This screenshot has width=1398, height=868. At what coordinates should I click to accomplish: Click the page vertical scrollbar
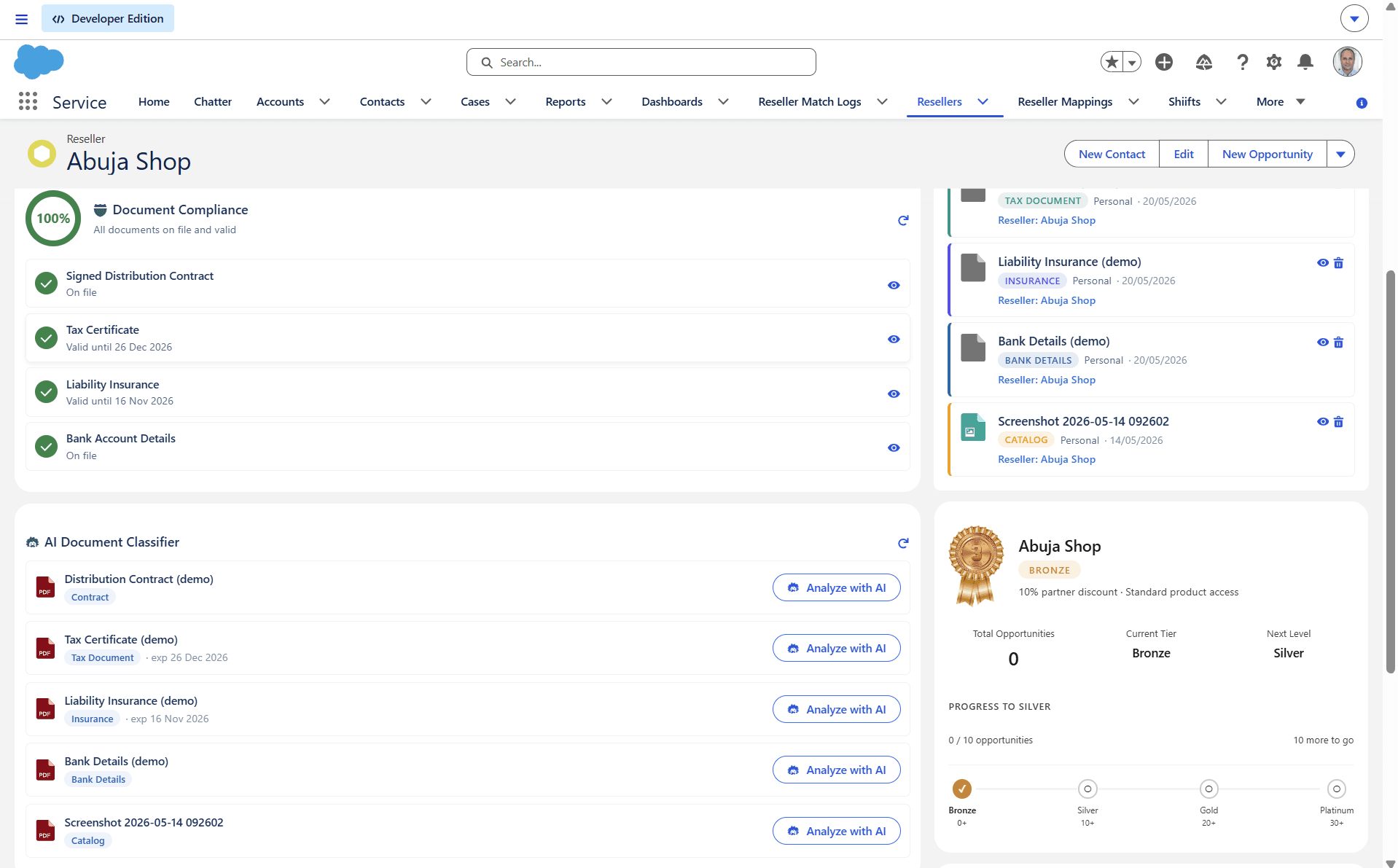click(1390, 472)
